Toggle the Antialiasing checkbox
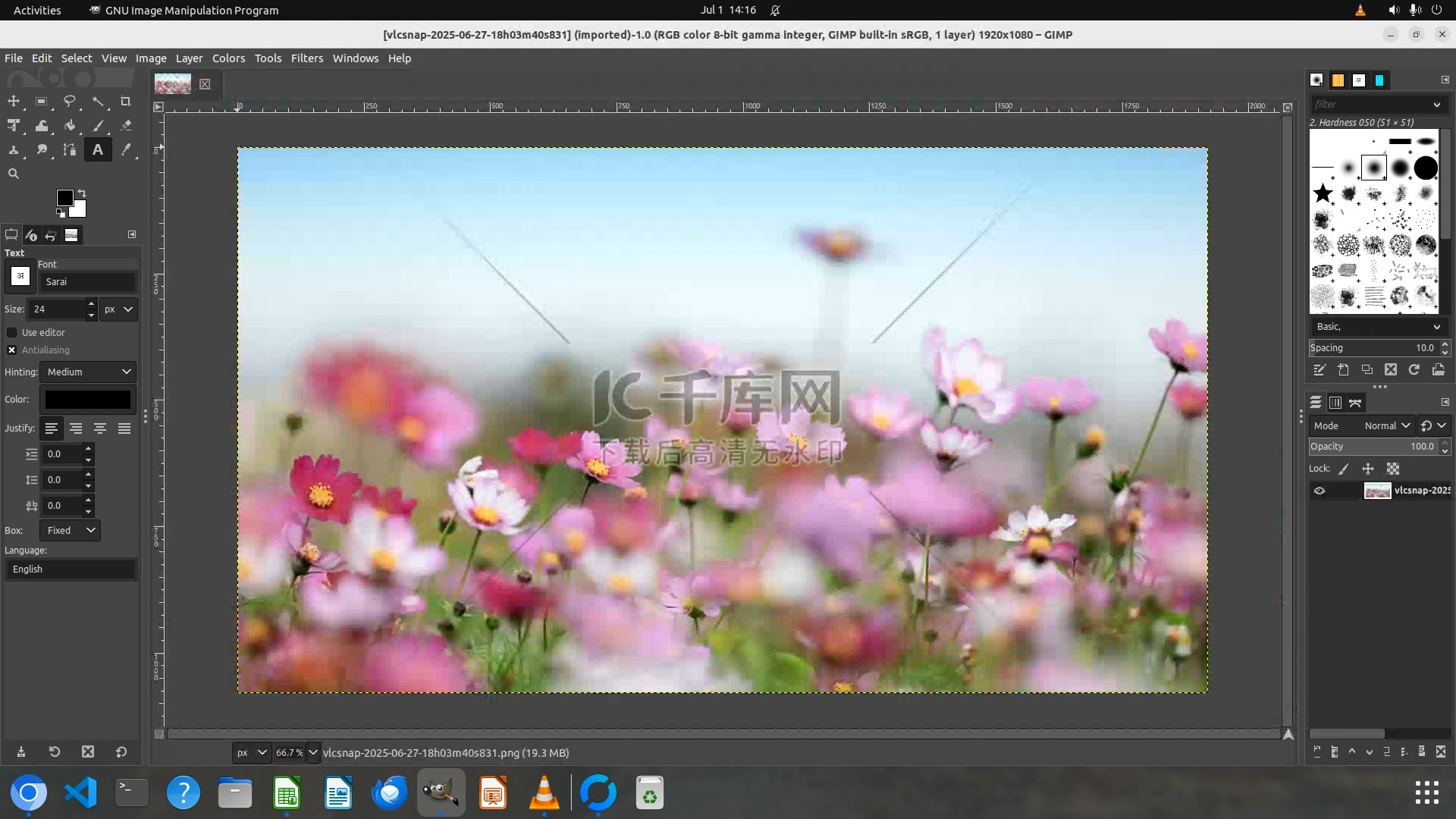This screenshot has height=819, width=1456. click(x=12, y=350)
